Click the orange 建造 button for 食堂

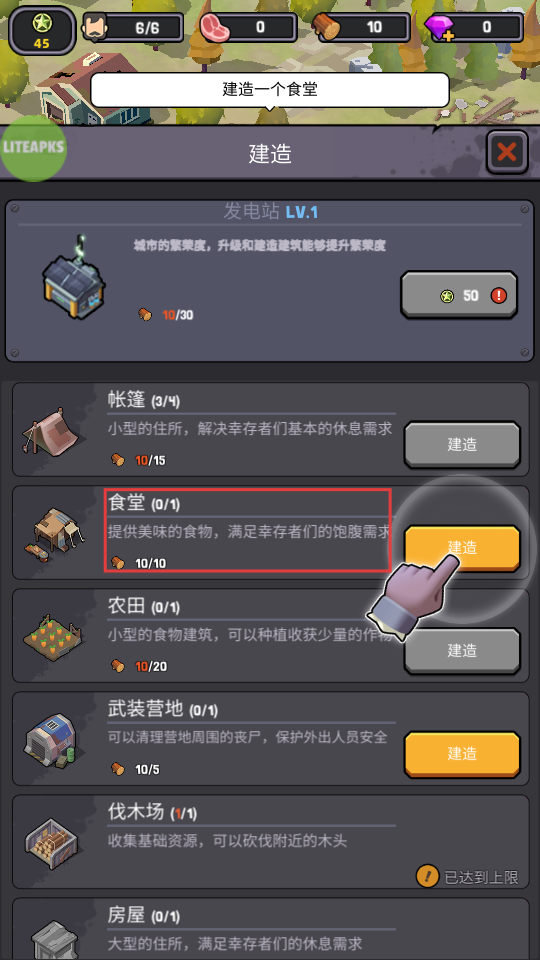462,548
